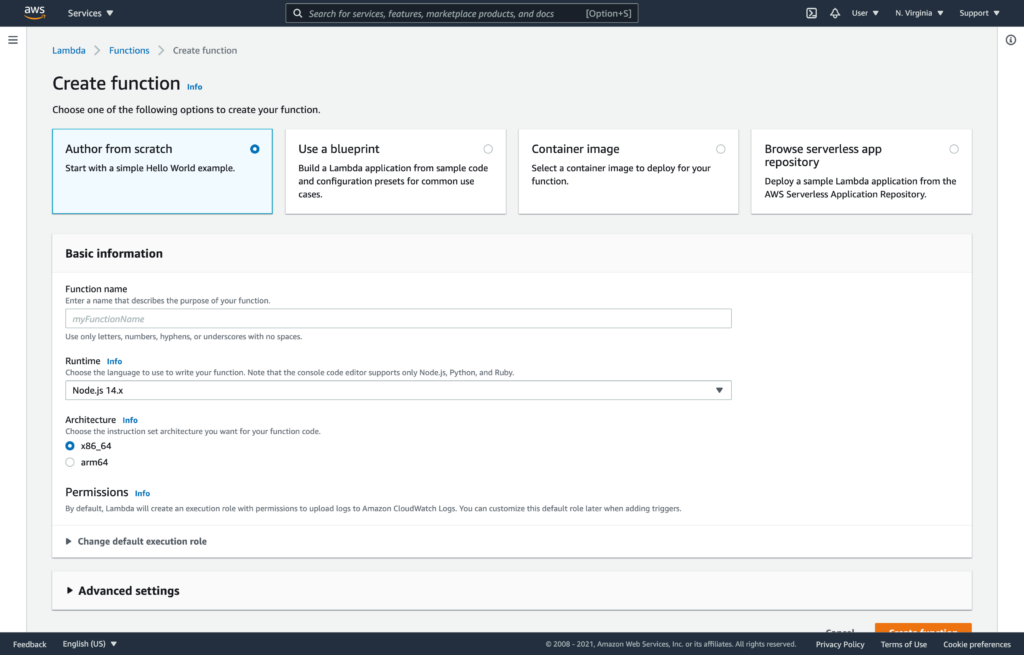Select the x86_64 architecture radio

[x=70, y=446]
